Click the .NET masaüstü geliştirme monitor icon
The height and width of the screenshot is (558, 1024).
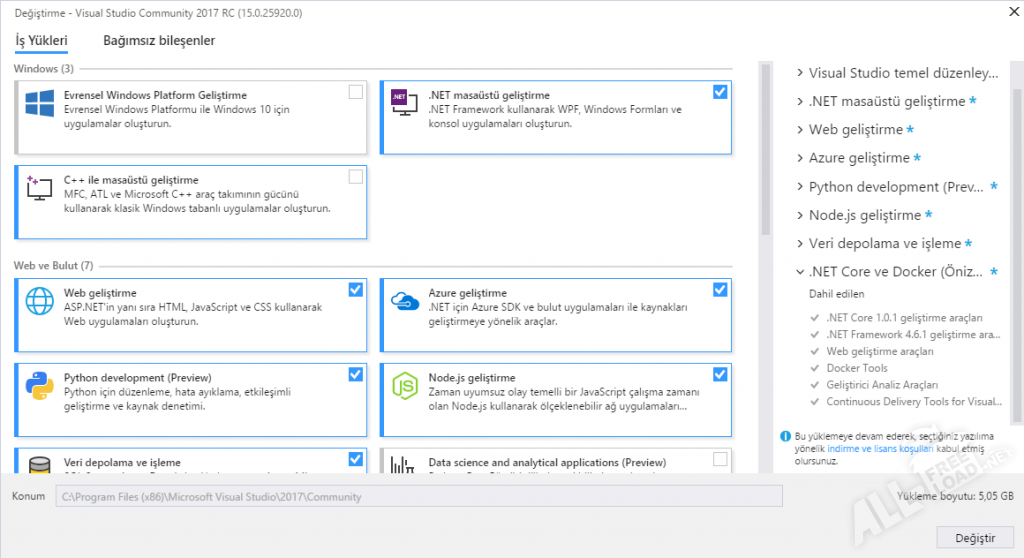click(404, 103)
